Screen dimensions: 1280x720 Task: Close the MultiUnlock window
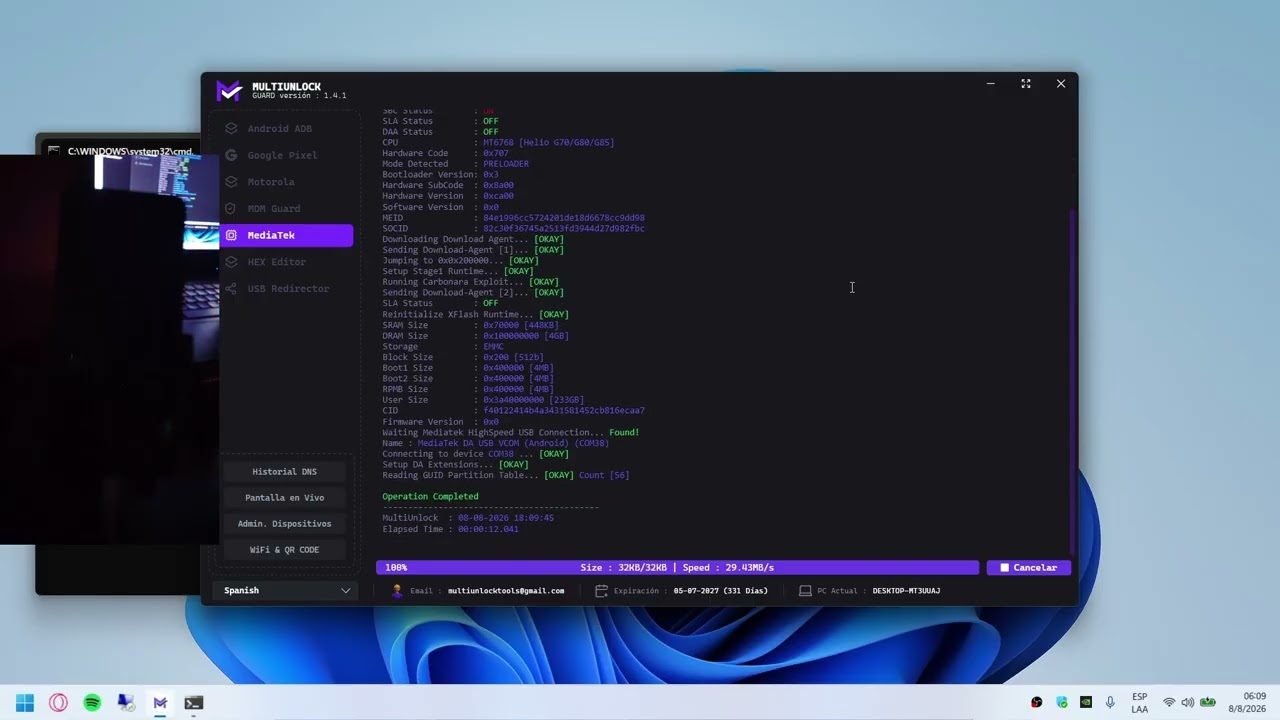[1061, 84]
